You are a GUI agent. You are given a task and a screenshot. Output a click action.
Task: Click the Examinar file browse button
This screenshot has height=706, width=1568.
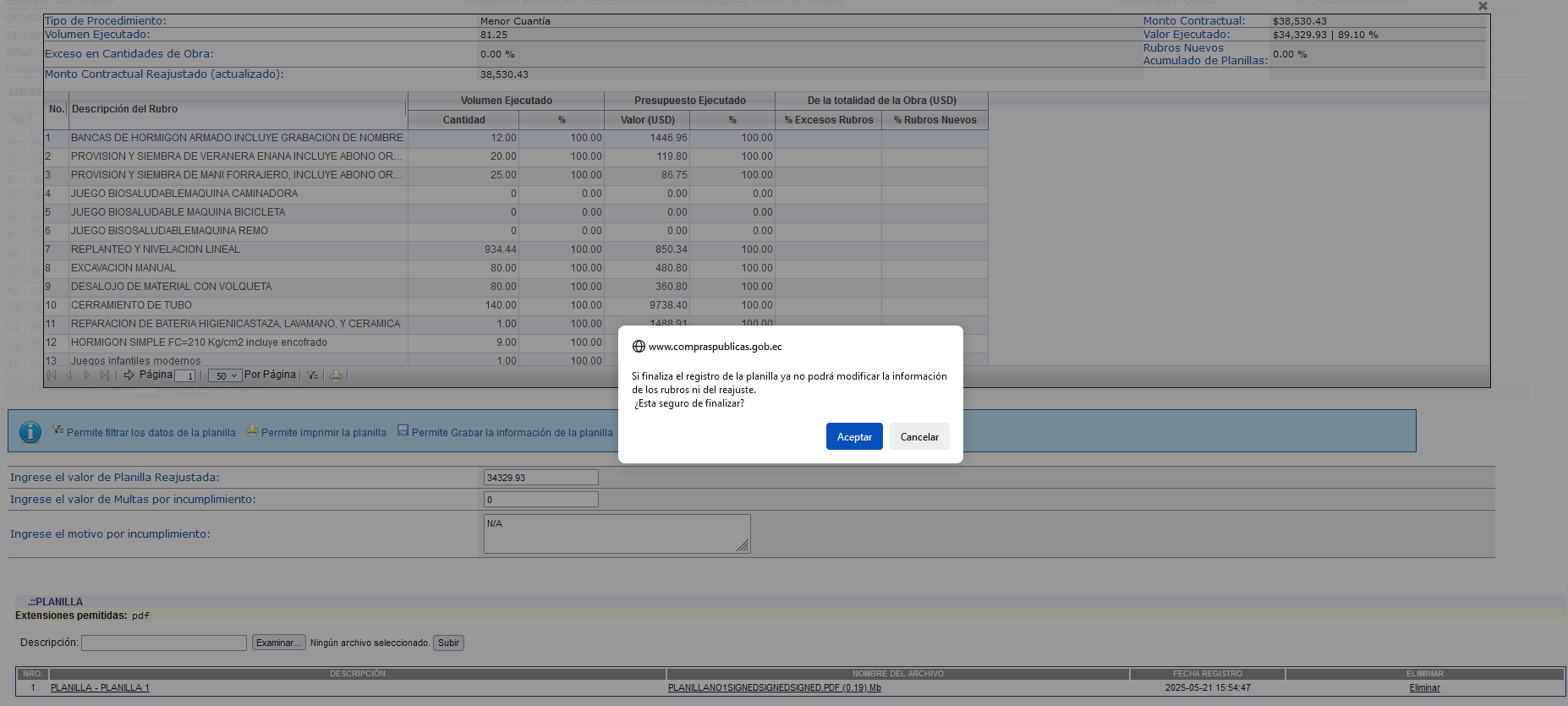(278, 643)
